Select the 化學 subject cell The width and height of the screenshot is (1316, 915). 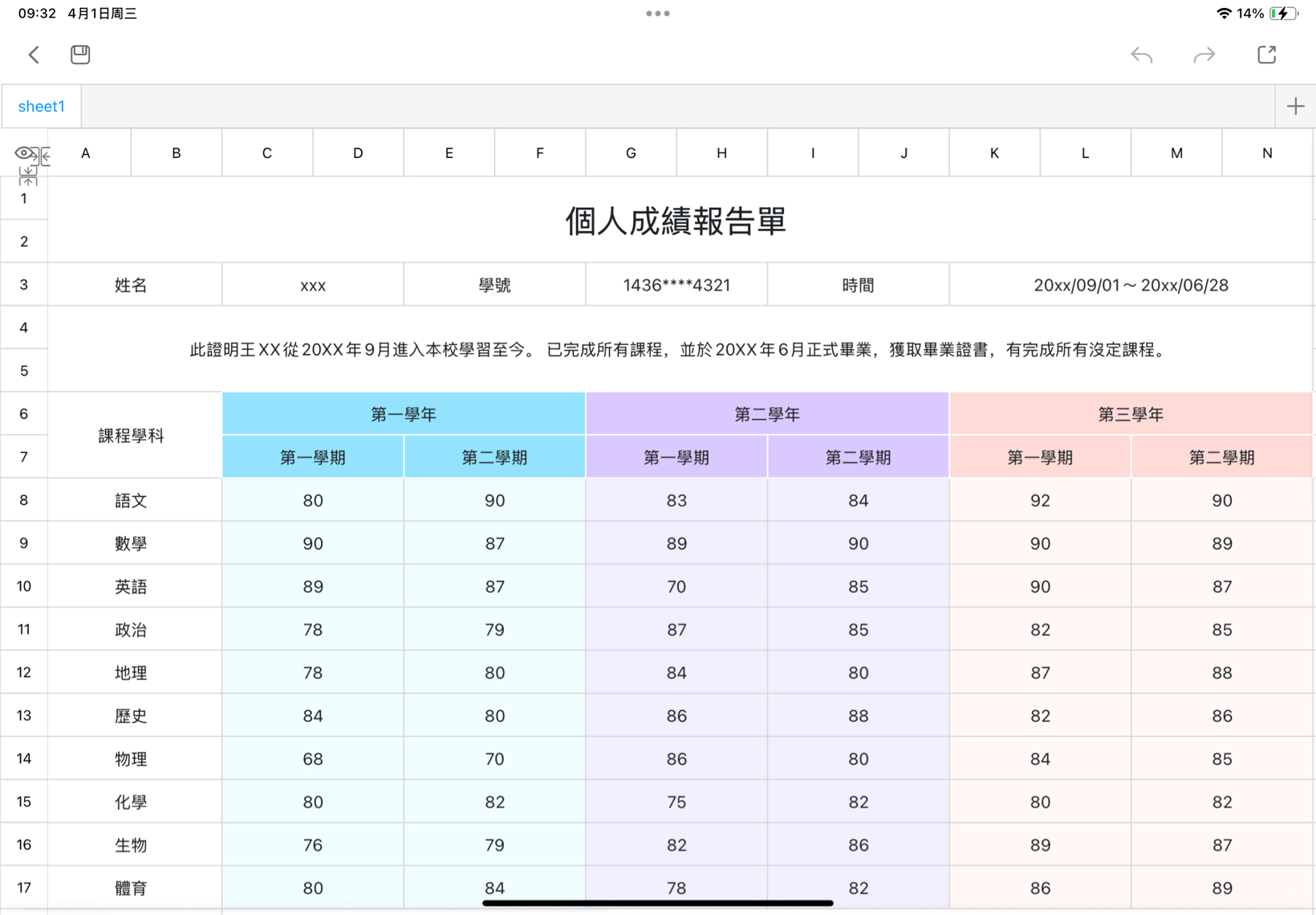point(131,802)
